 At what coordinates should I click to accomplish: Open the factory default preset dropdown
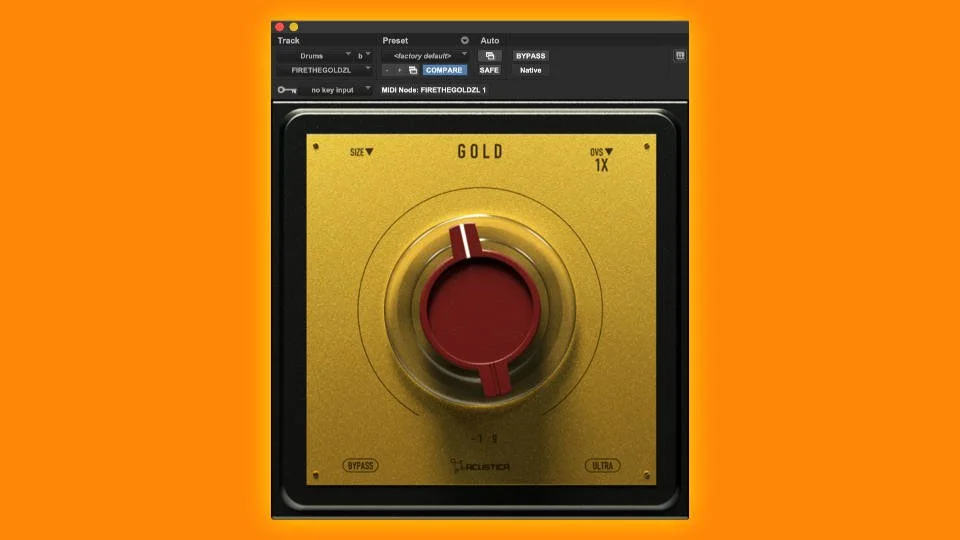pyautogui.click(x=425, y=56)
